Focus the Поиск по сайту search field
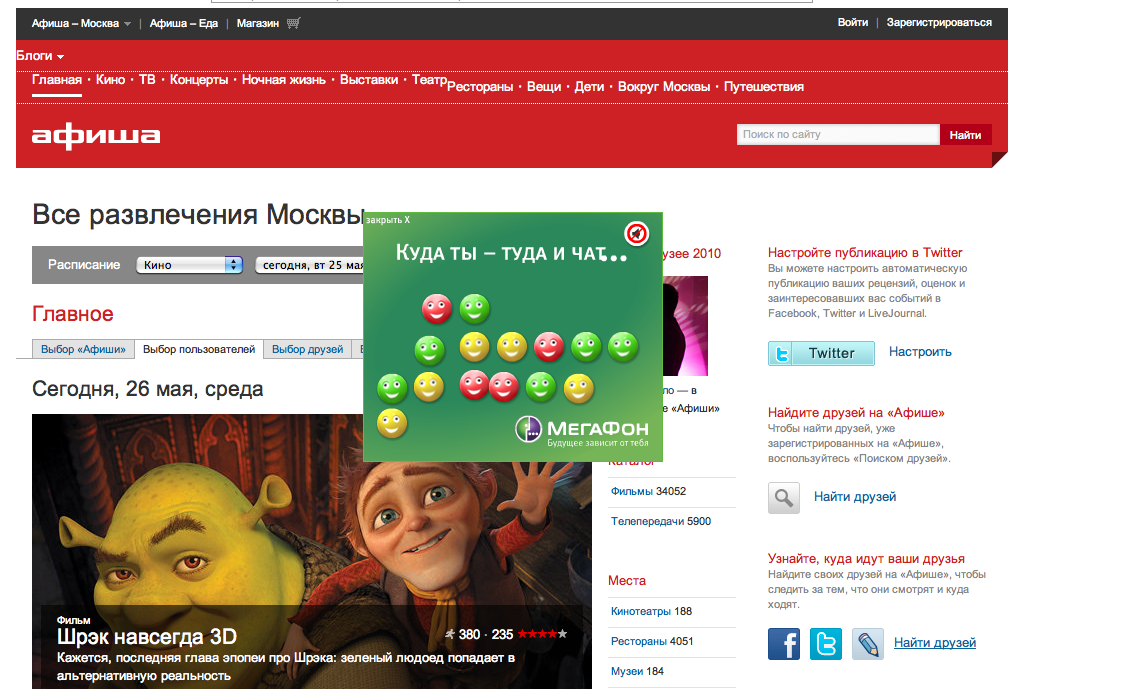The width and height of the screenshot is (1136, 689). (x=838, y=135)
